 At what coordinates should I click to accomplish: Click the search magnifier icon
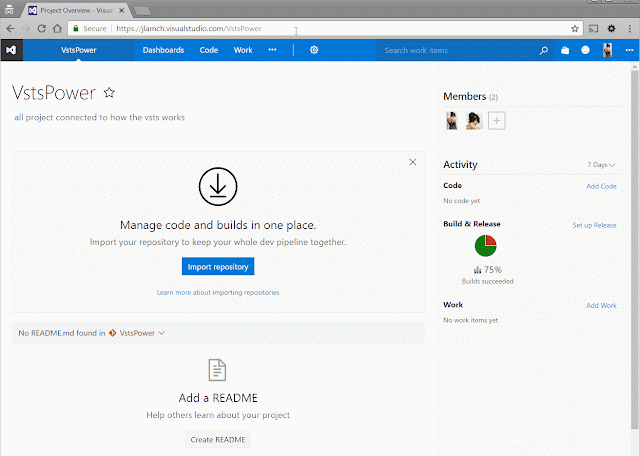point(544,50)
